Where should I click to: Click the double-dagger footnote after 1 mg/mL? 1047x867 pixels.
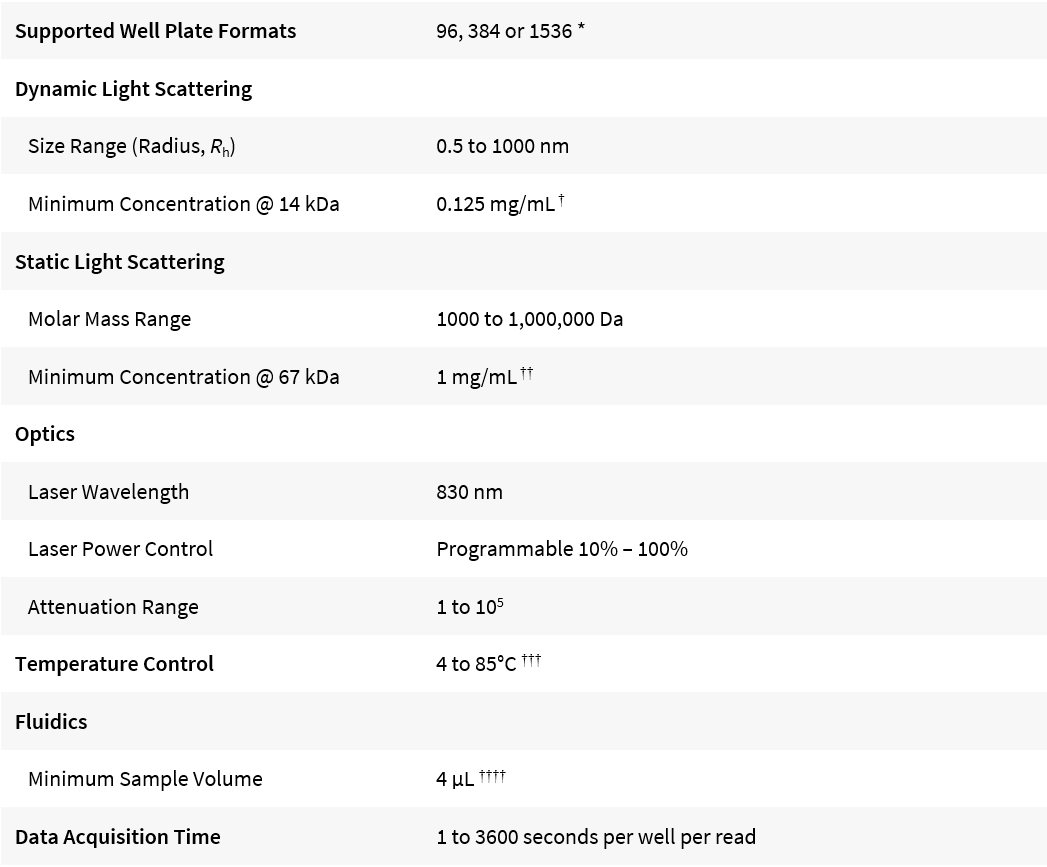526,373
